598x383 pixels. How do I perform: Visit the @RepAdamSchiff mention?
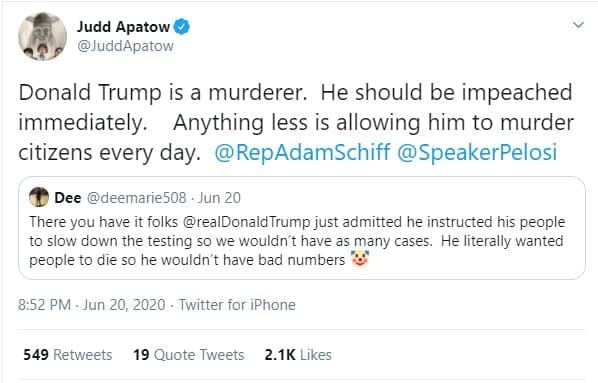point(302,152)
